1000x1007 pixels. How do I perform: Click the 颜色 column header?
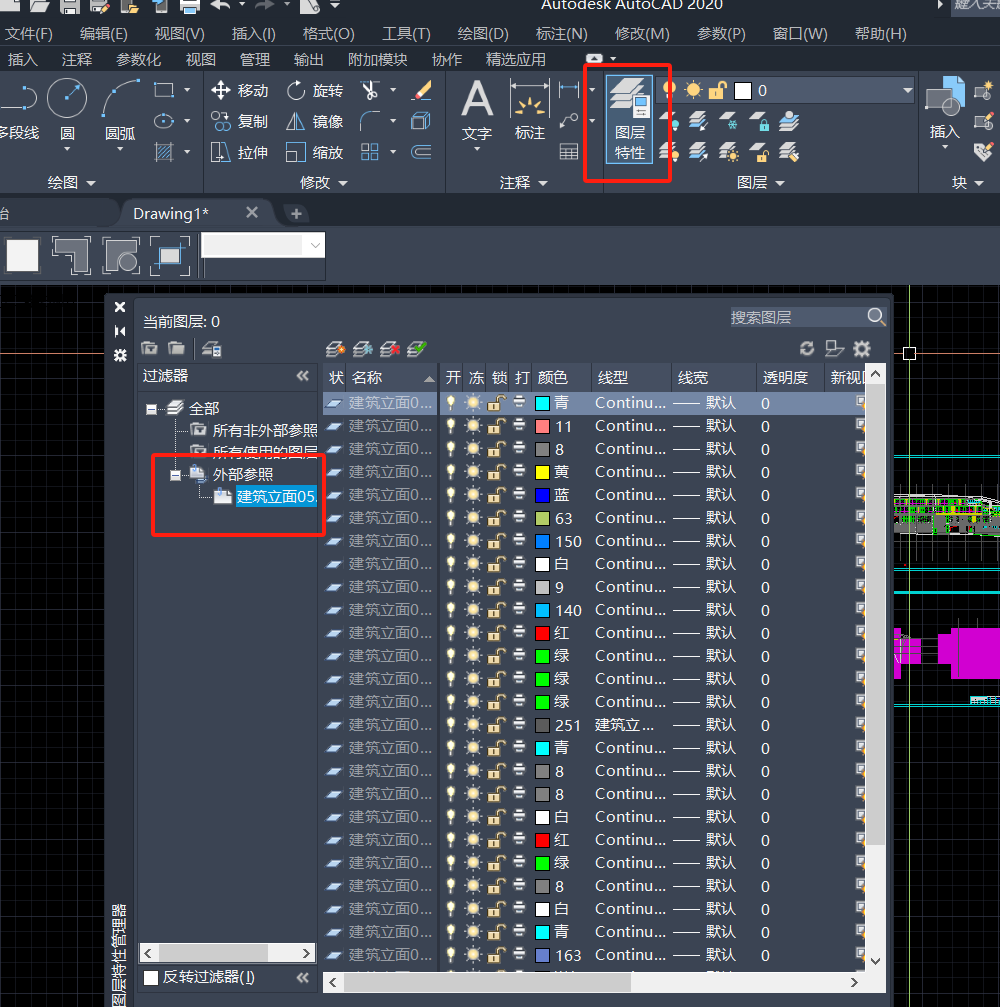pos(553,377)
